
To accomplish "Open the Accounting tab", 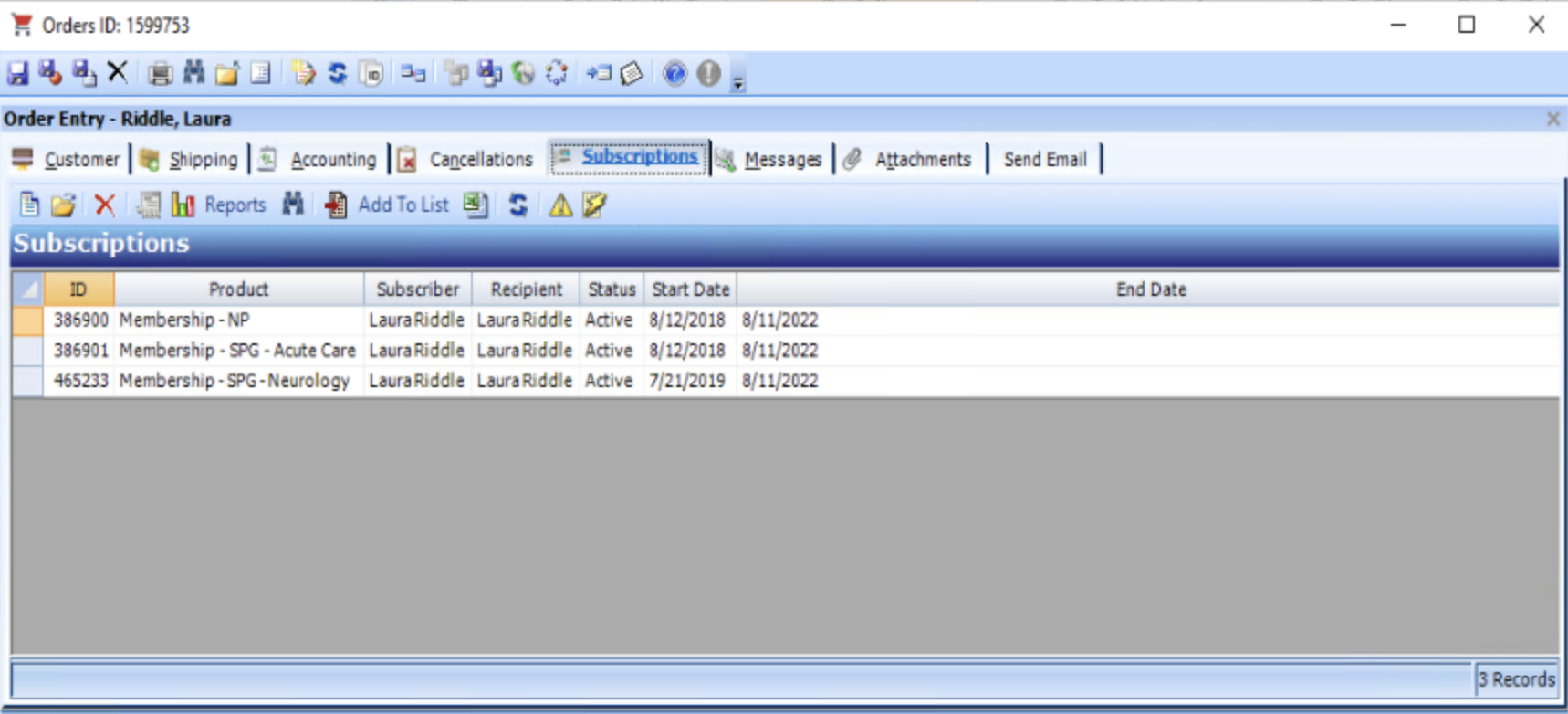I will [x=332, y=159].
